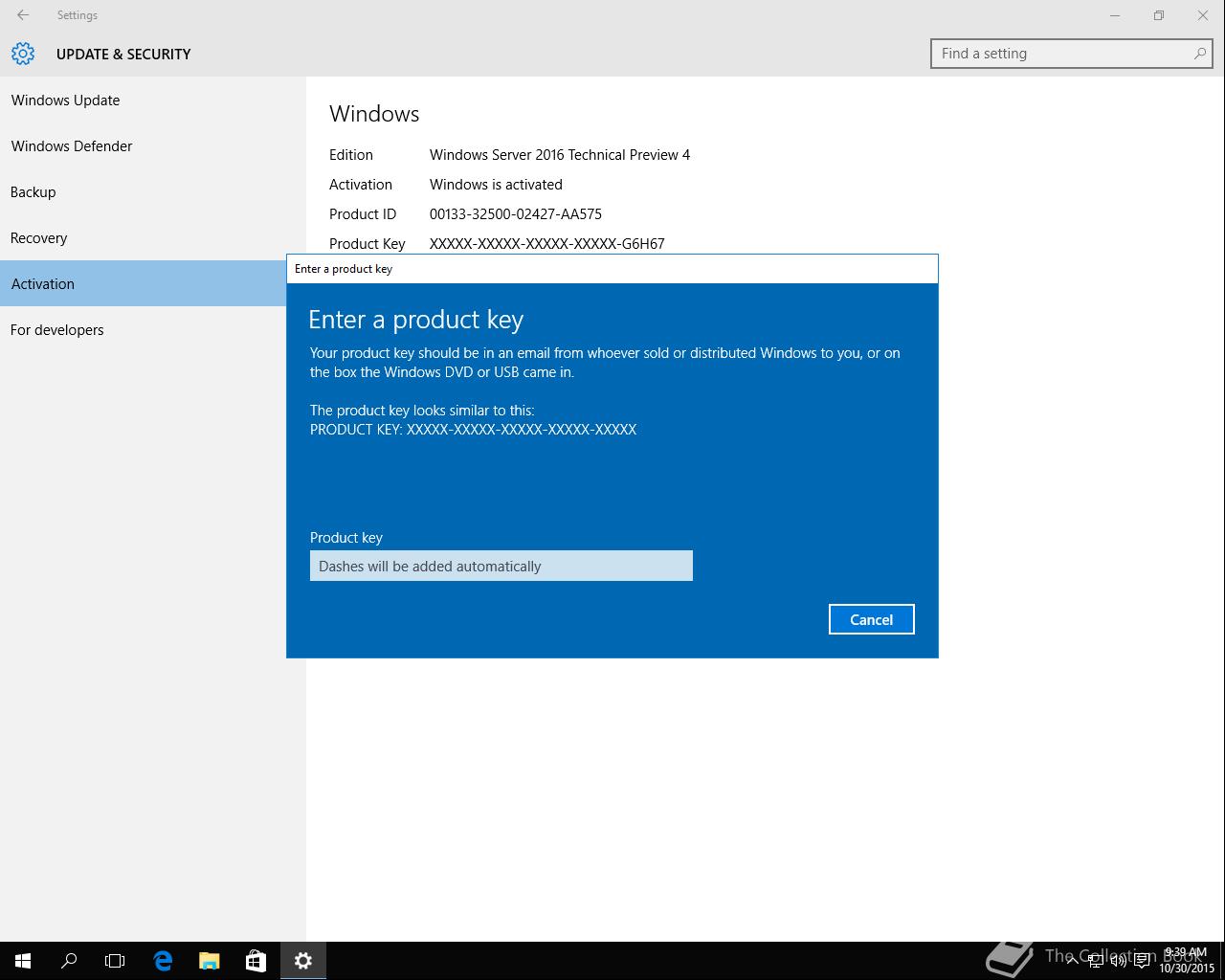Open the Windows Start menu
The image size is (1225, 980).
(x=23, y=961)
